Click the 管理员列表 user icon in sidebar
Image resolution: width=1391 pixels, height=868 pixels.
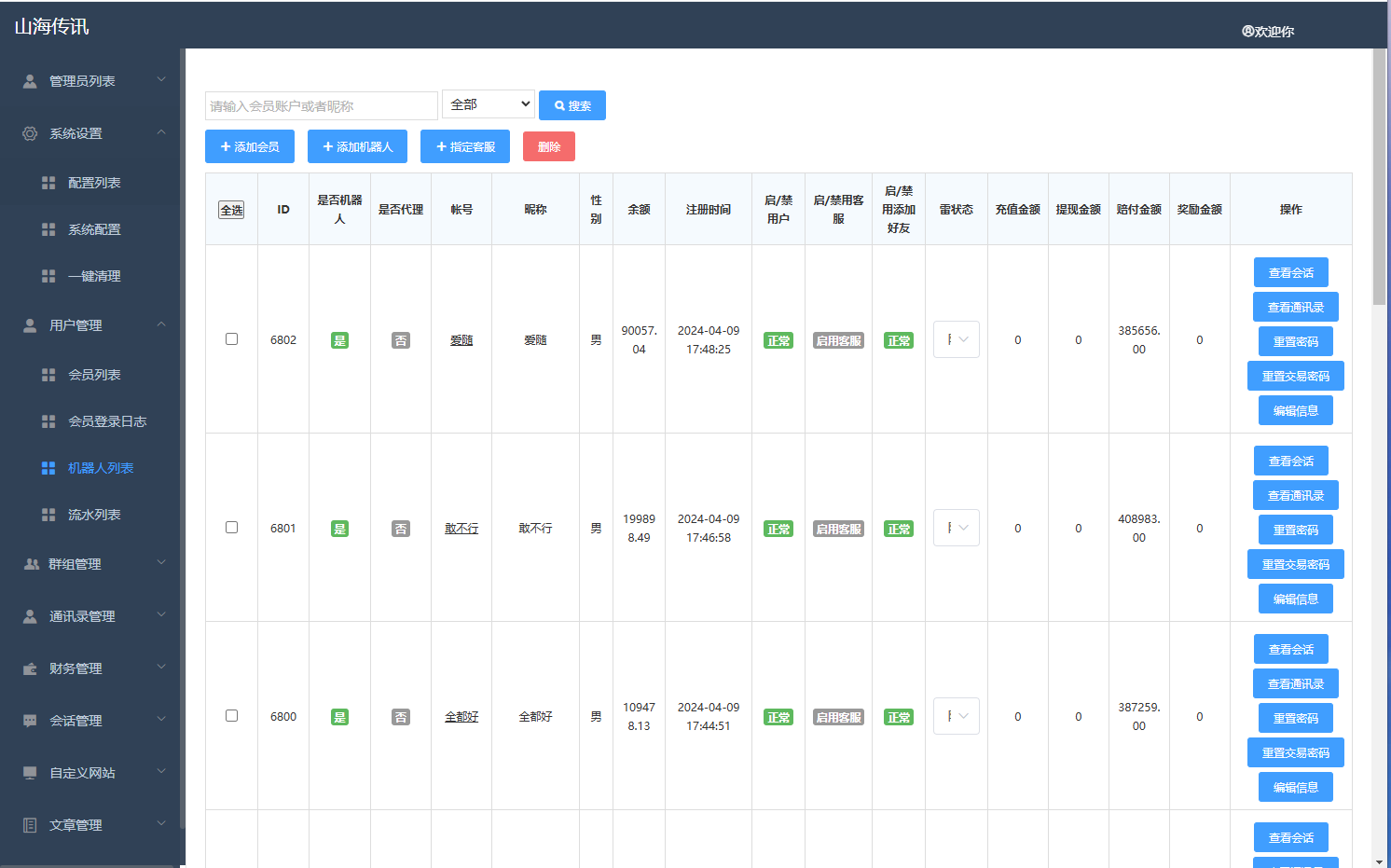pyautogui.click(x=30, y=81)
